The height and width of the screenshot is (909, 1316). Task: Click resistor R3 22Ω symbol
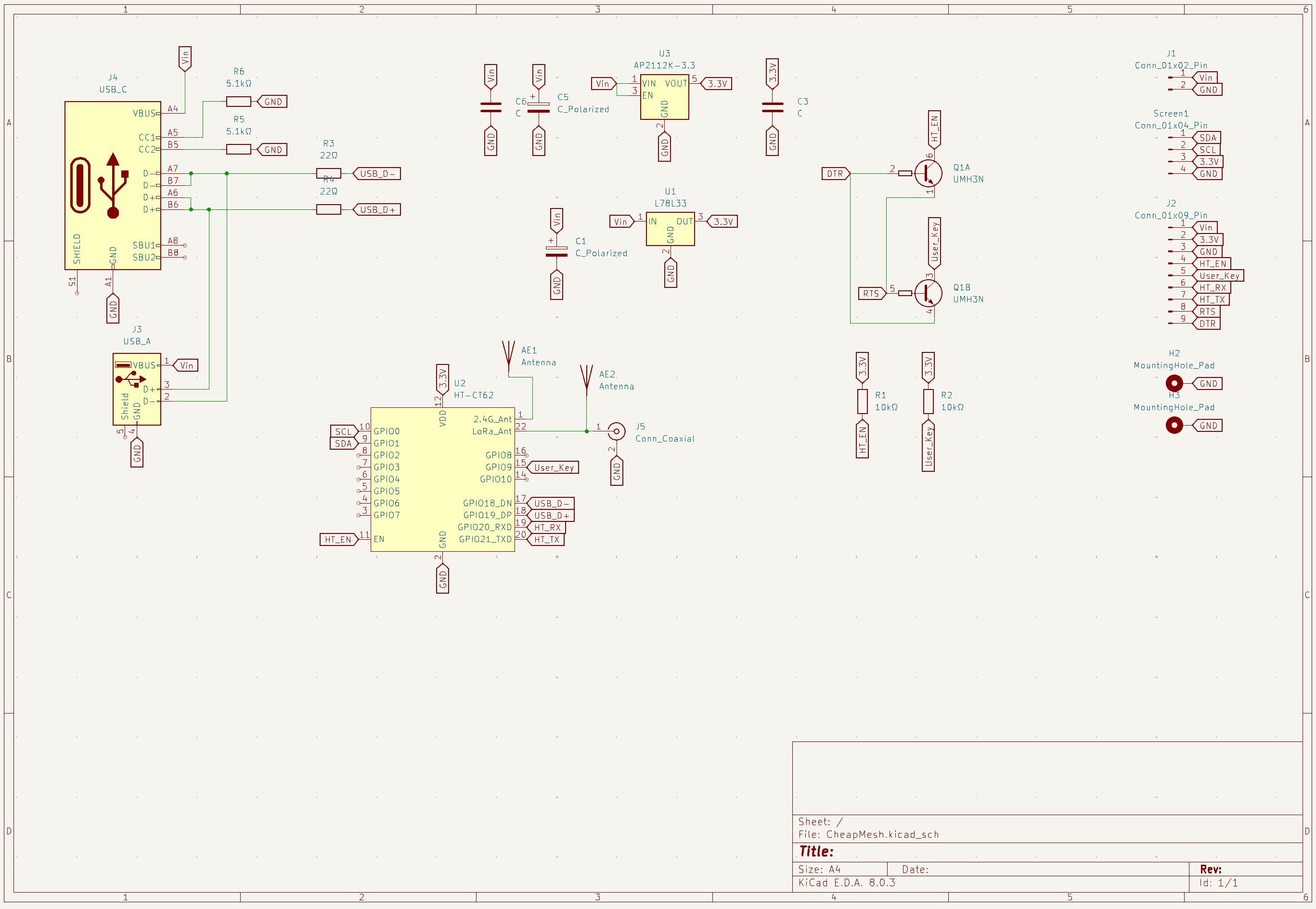click(x=329, y=173)
